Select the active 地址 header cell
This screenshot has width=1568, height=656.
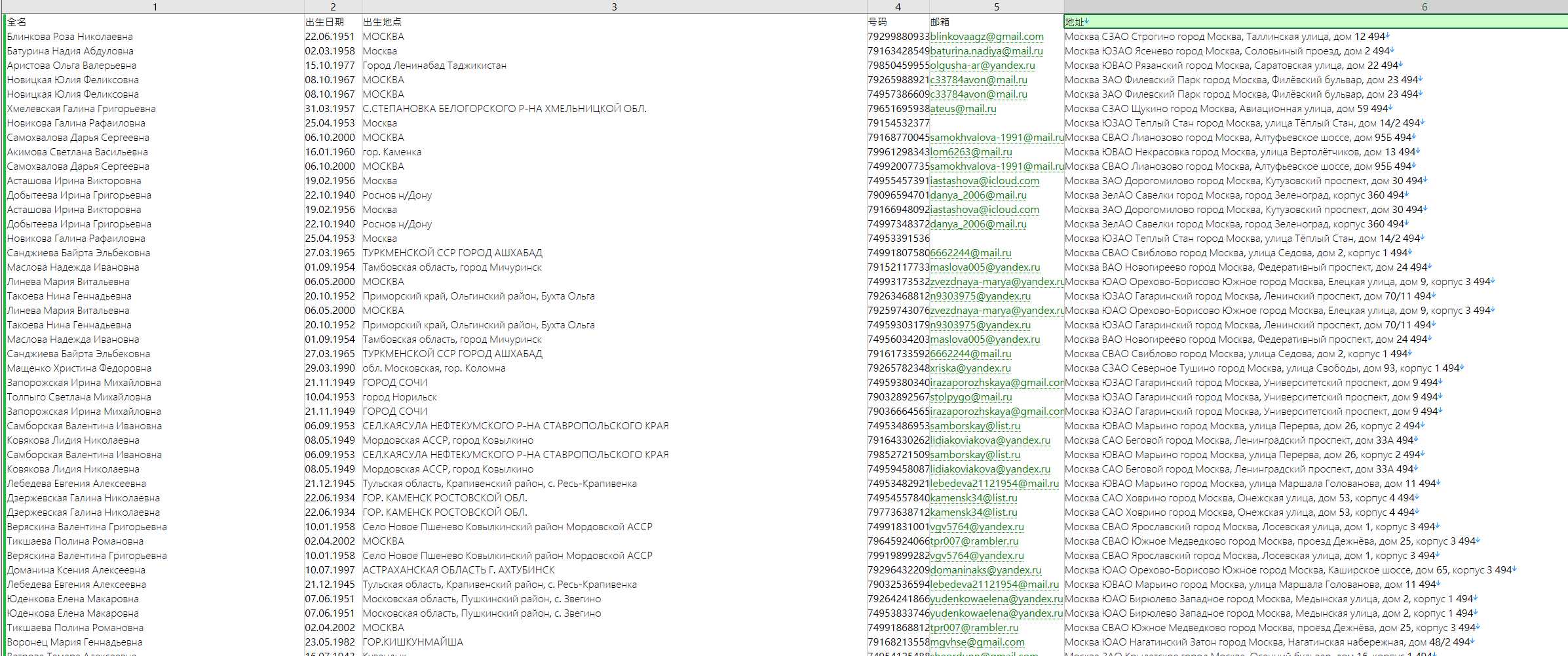point(1316,22)
